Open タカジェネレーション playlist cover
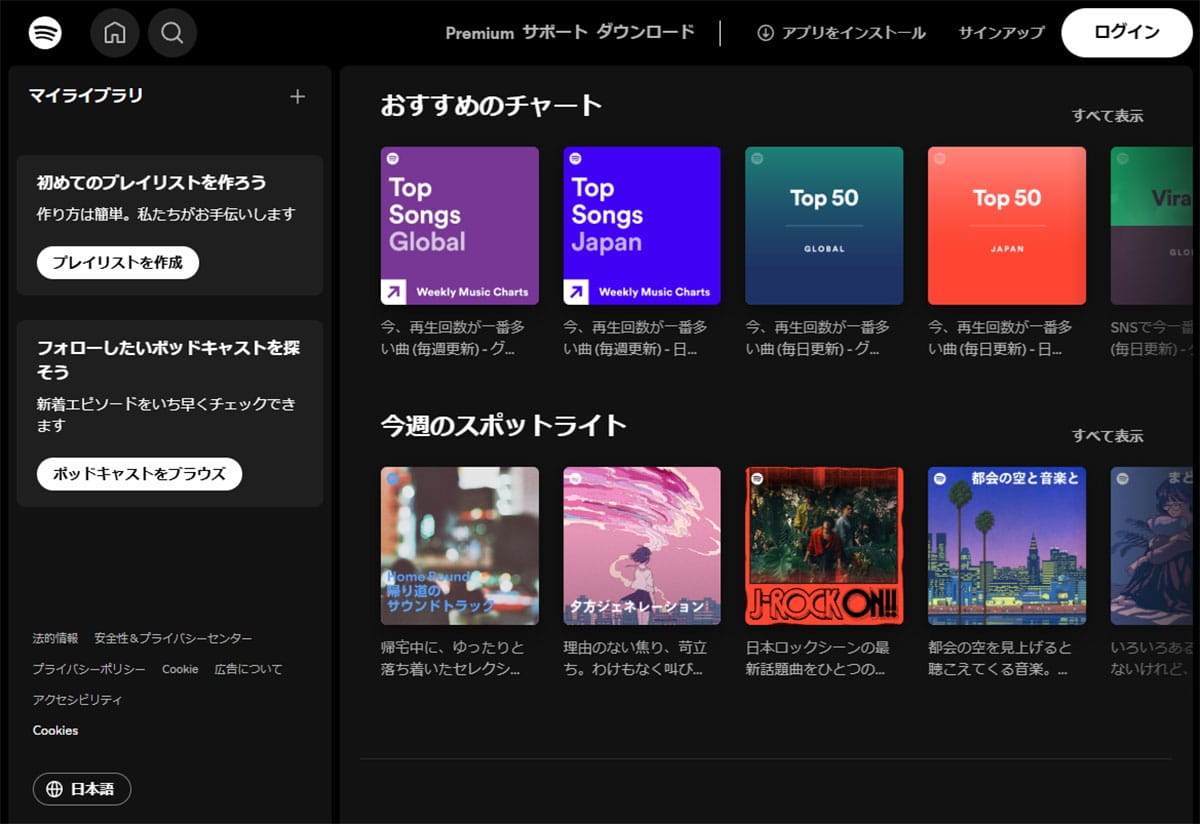1200x824 pixels. (642, 546)
